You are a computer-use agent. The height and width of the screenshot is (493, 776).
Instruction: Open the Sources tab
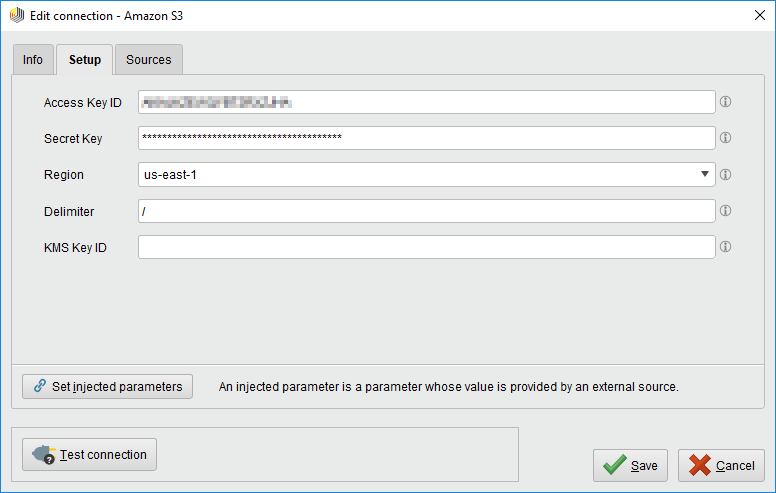point(148,60)
